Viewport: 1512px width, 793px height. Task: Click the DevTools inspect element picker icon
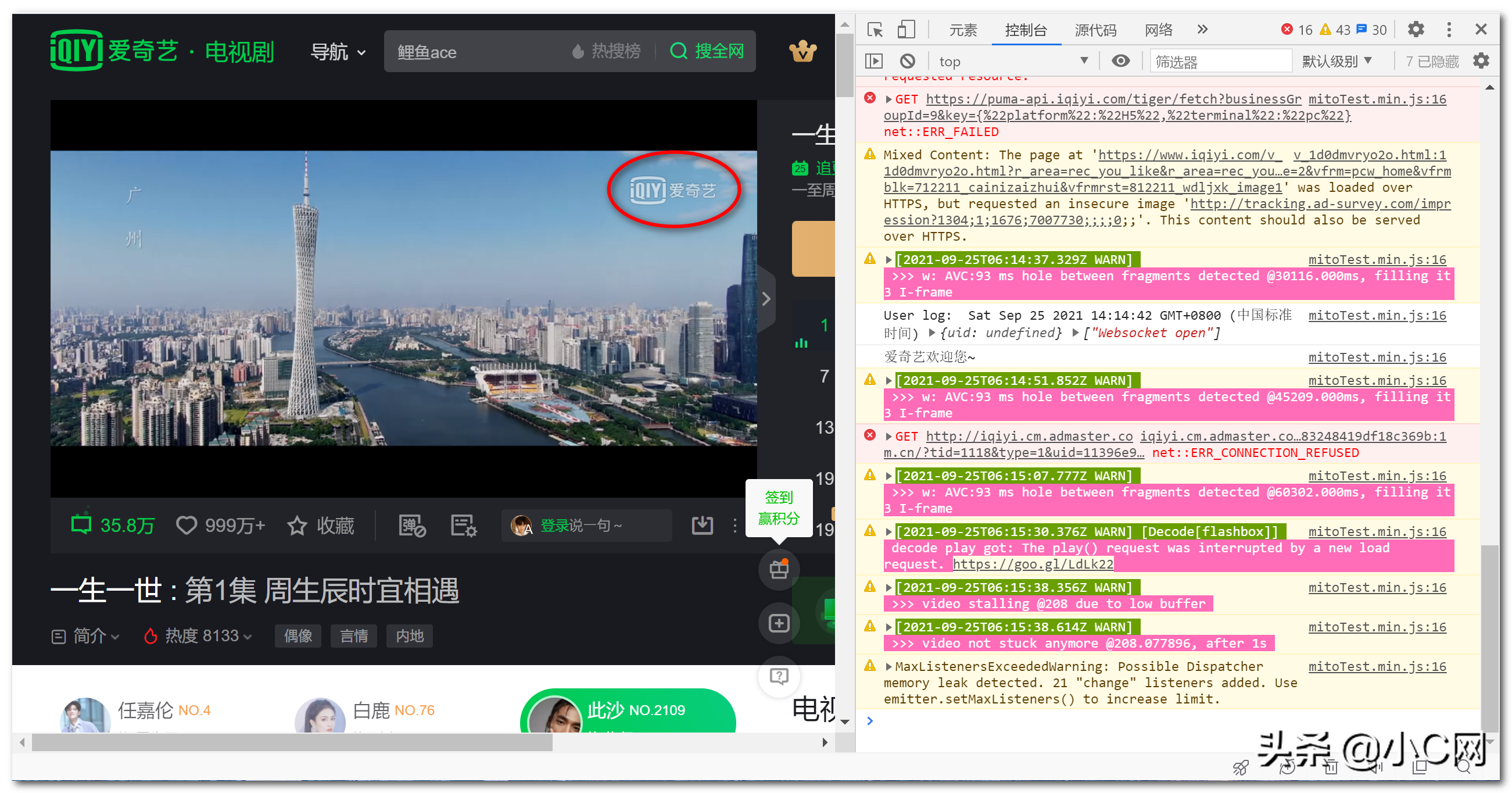point(875,30)
